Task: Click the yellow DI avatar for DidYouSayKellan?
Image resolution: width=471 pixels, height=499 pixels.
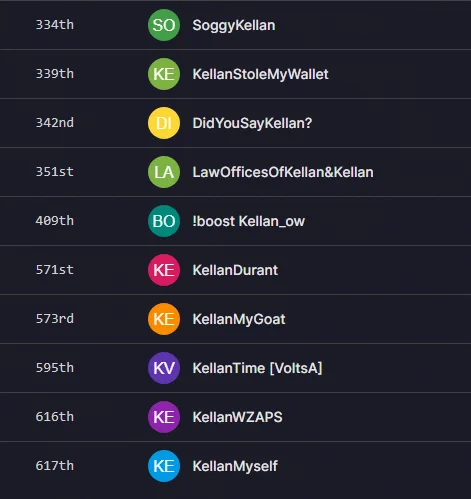Action: [x=164, y=123]
